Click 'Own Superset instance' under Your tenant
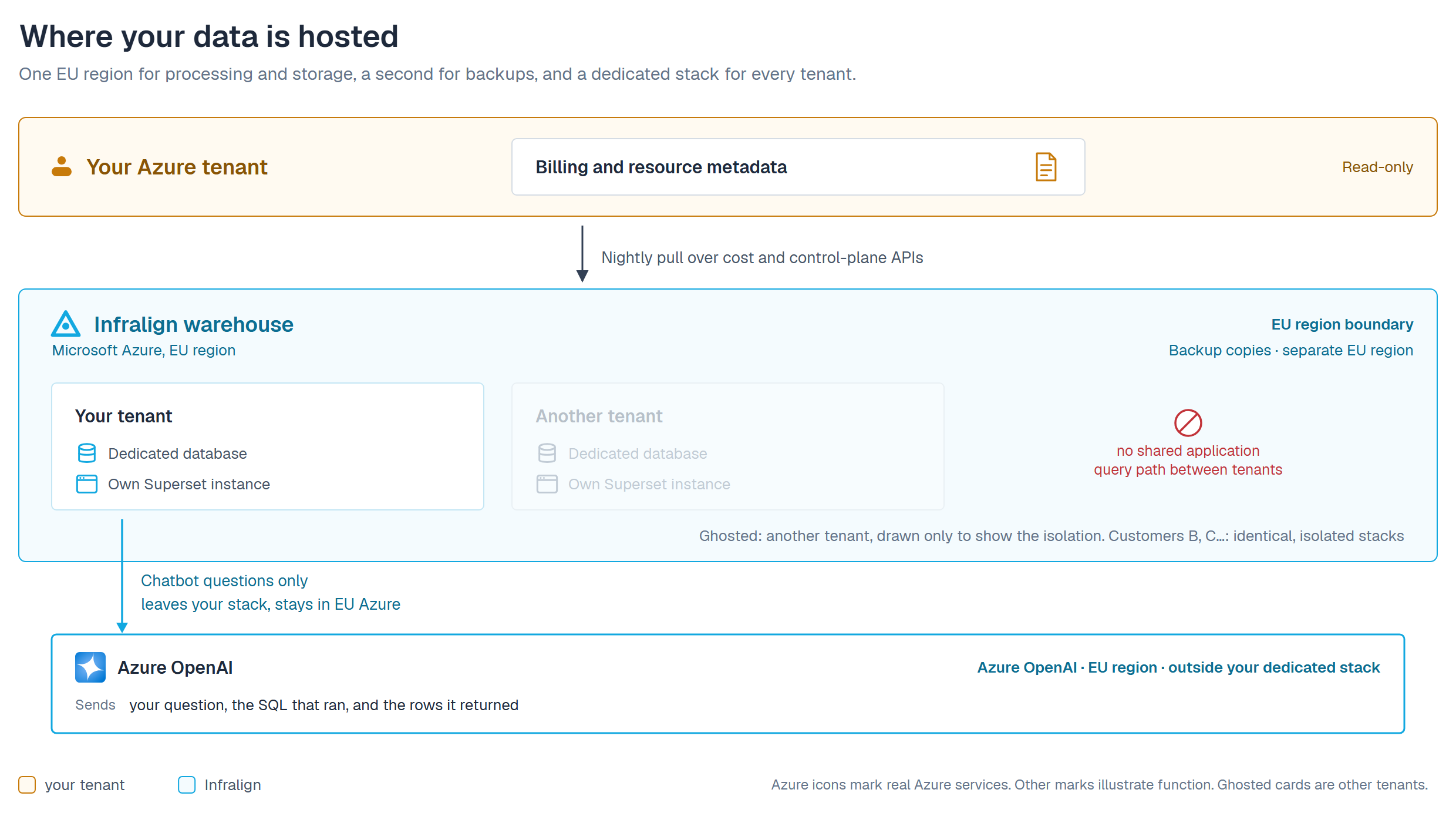Image resolution: width=1456 pixels, height=813 pixels. (x=189, y=484)
